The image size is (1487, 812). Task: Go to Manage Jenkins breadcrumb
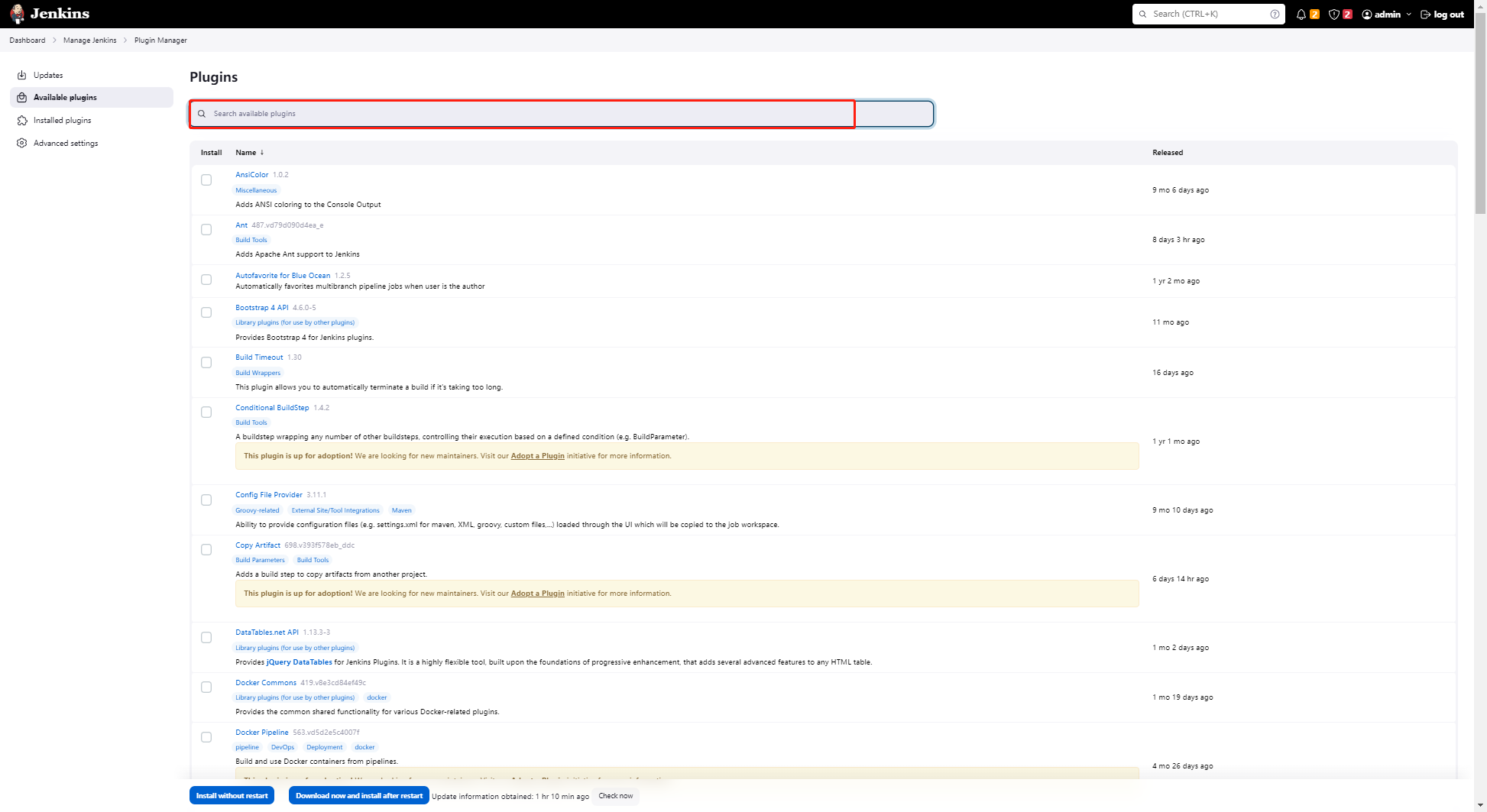90,40
